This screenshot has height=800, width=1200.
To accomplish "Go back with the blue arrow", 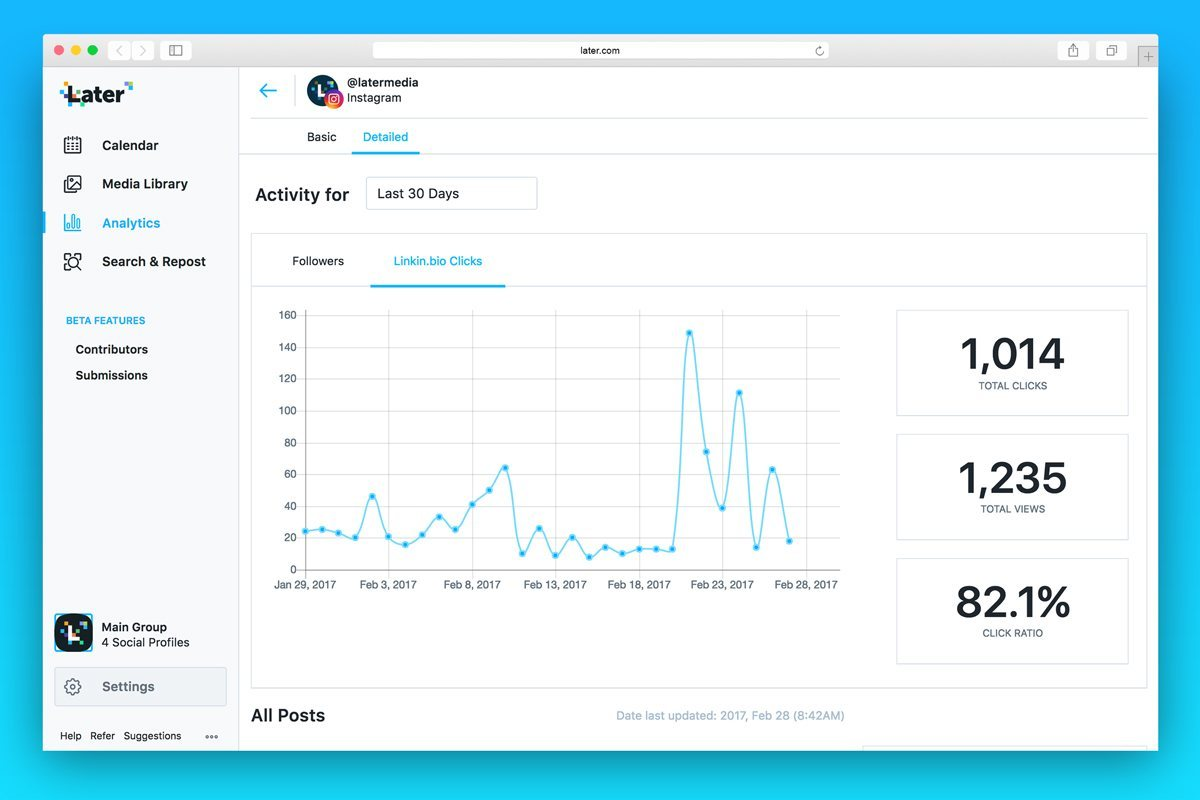I will pos(268,90).
